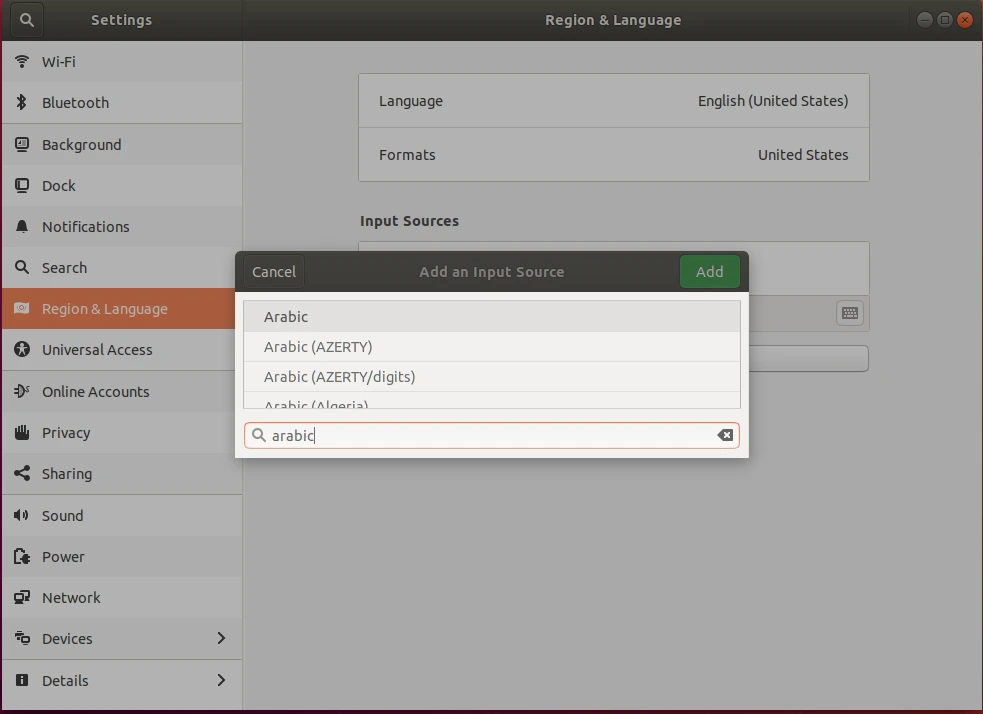Click the Notifications bell icon
Viewport: 983px width, 714px height.
click(22, 226)
